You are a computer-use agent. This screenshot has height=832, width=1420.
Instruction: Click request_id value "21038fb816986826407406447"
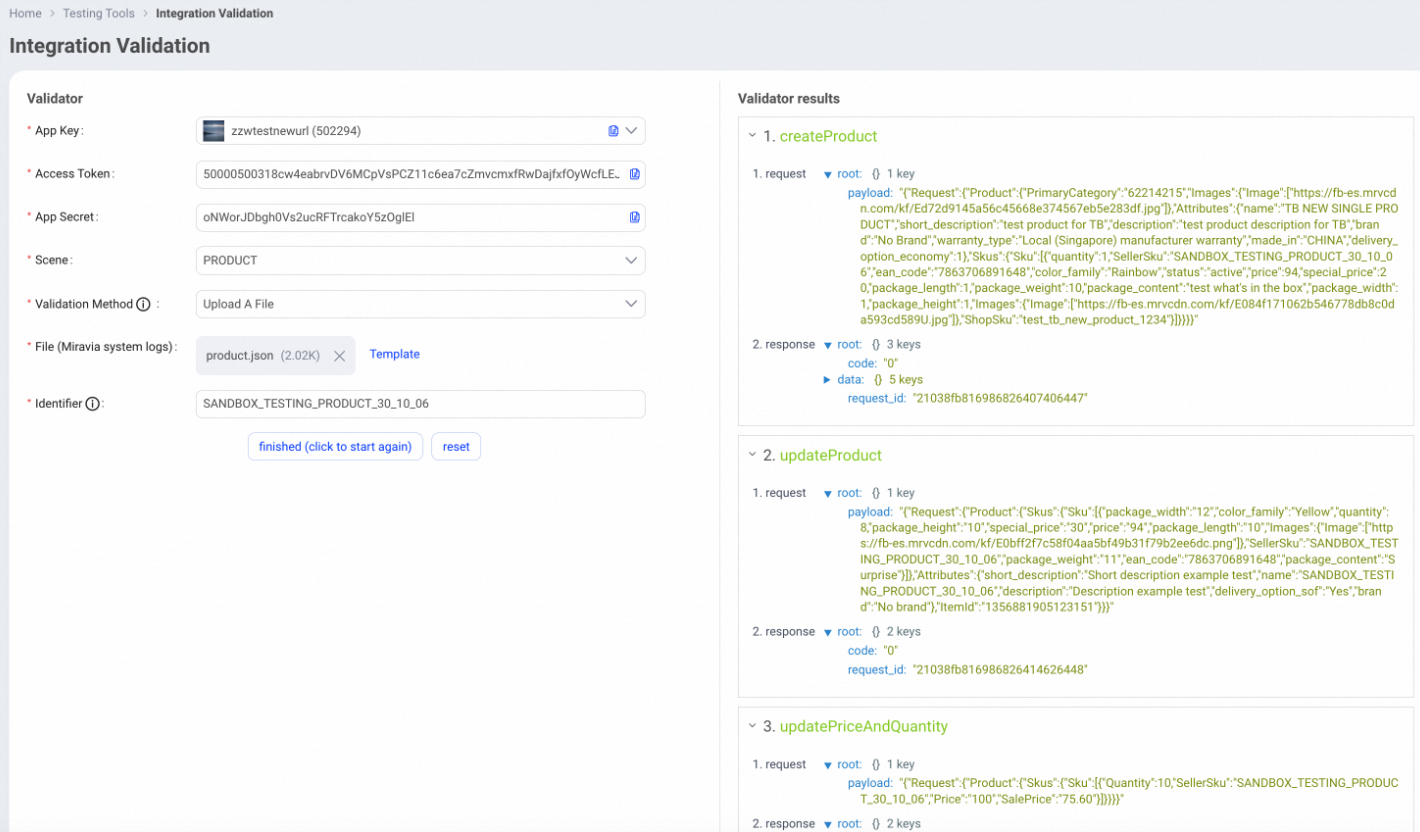point(999,398)
